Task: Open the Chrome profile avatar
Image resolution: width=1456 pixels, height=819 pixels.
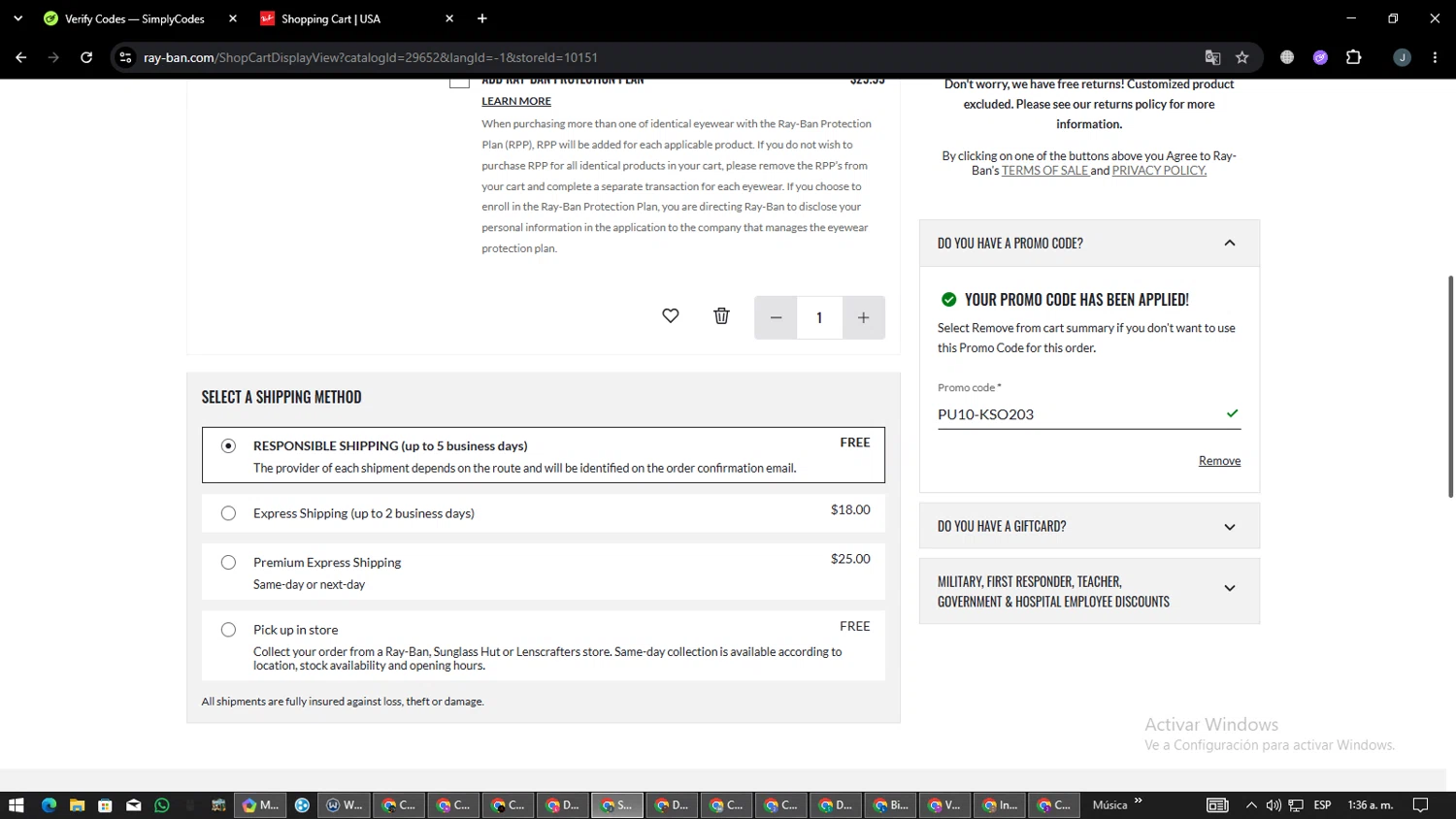Action: (x=1402, y=57)
